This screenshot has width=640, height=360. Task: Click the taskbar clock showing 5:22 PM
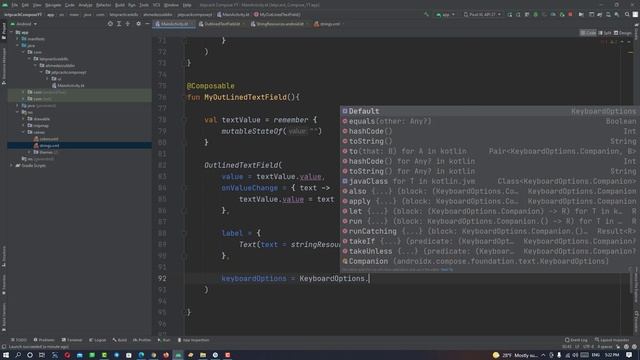[x=612, y=355]
